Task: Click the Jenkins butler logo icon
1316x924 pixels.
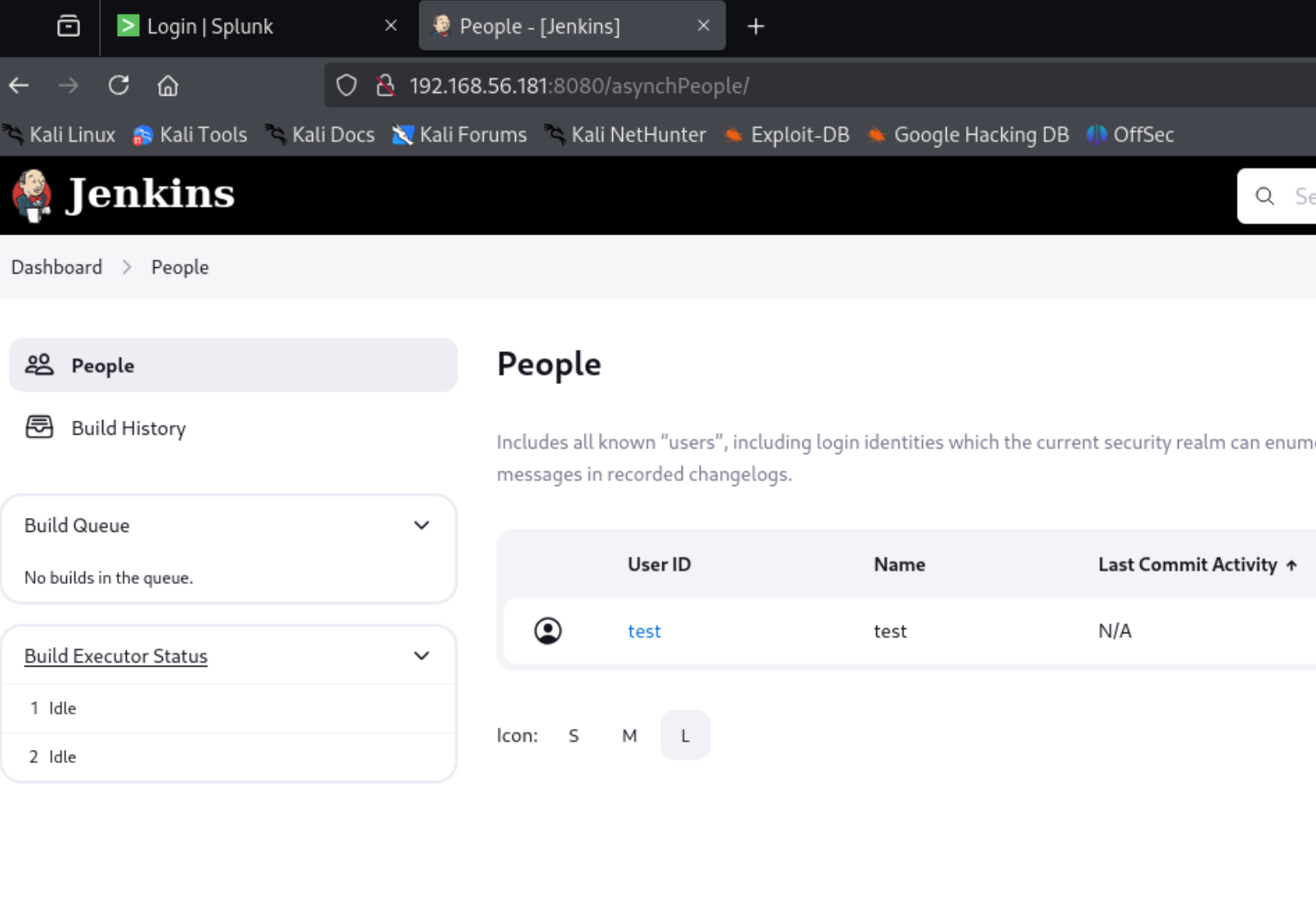Action: point(33,195)
